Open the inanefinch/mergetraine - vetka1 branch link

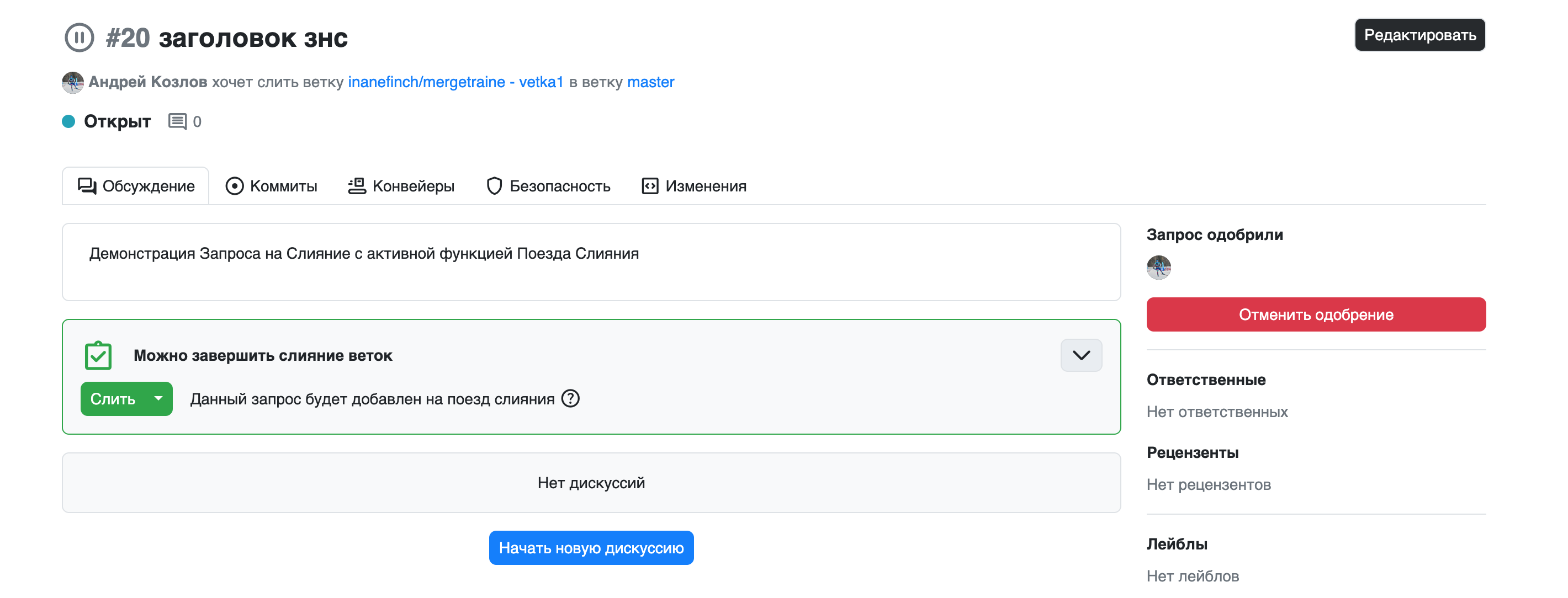(x=456, y=82)
